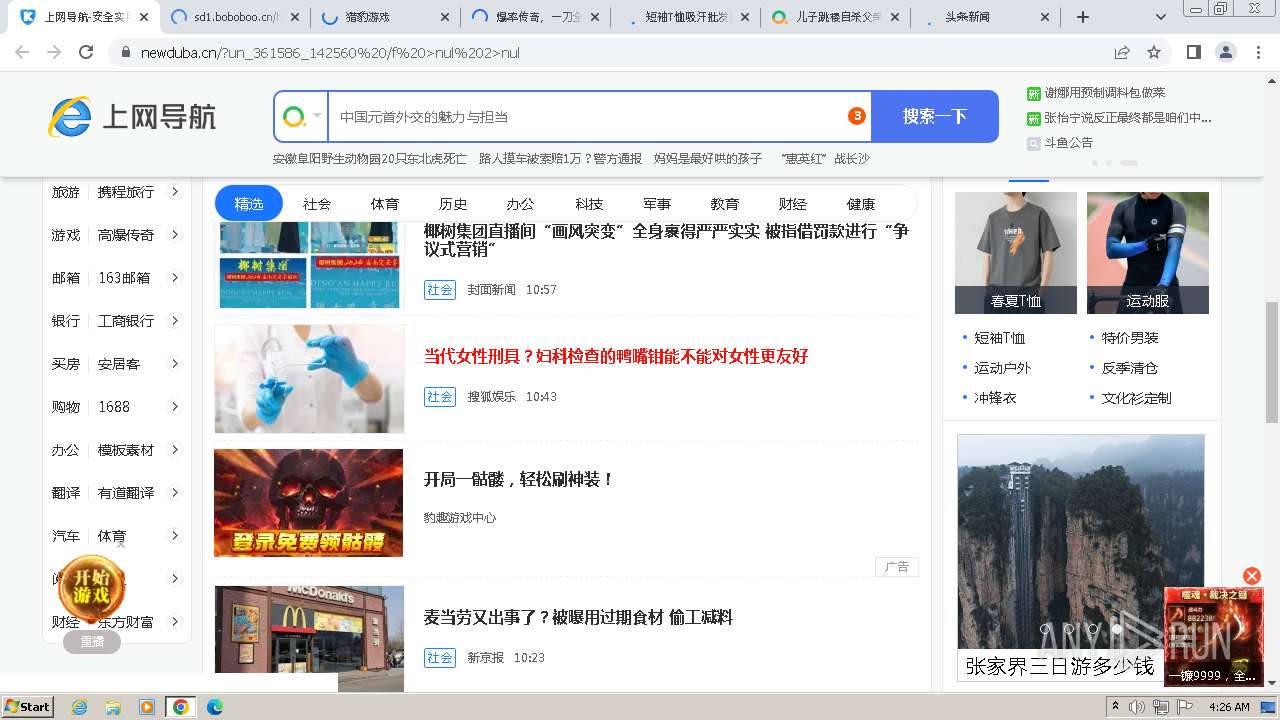Click suggested search 路人摸车被索赔1万
This screenshot has height=720, width=1280.
pos(560,159)
